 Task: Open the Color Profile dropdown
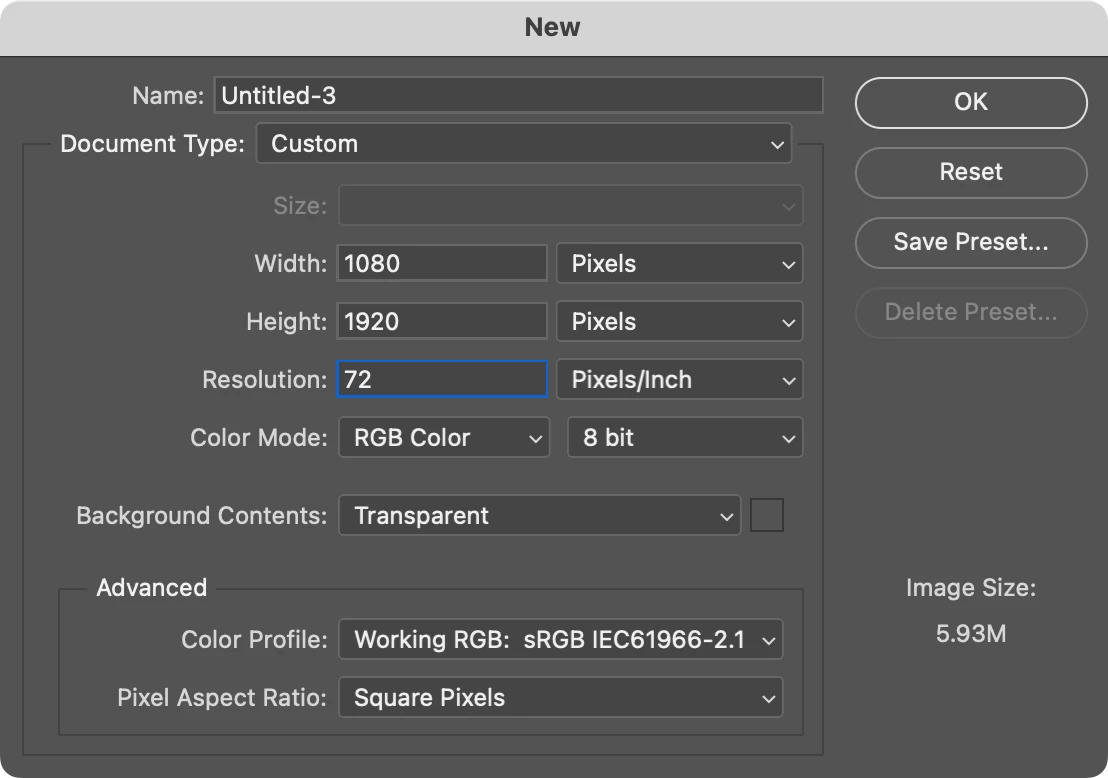point(560,640)
